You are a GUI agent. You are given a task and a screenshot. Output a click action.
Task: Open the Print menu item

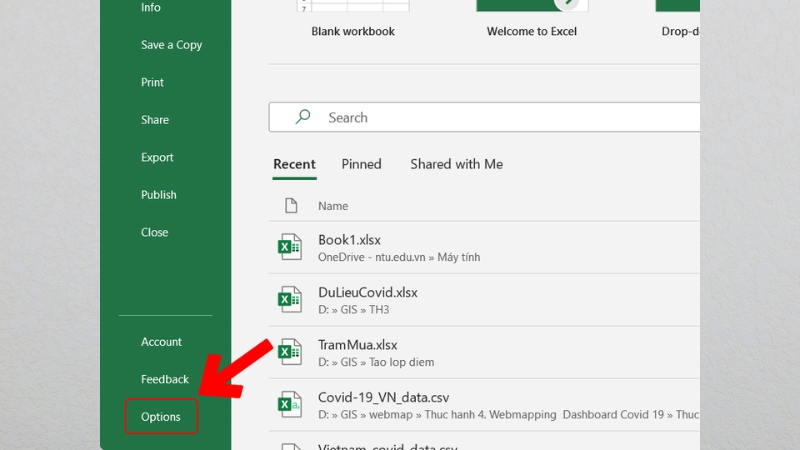click(152, 82)
